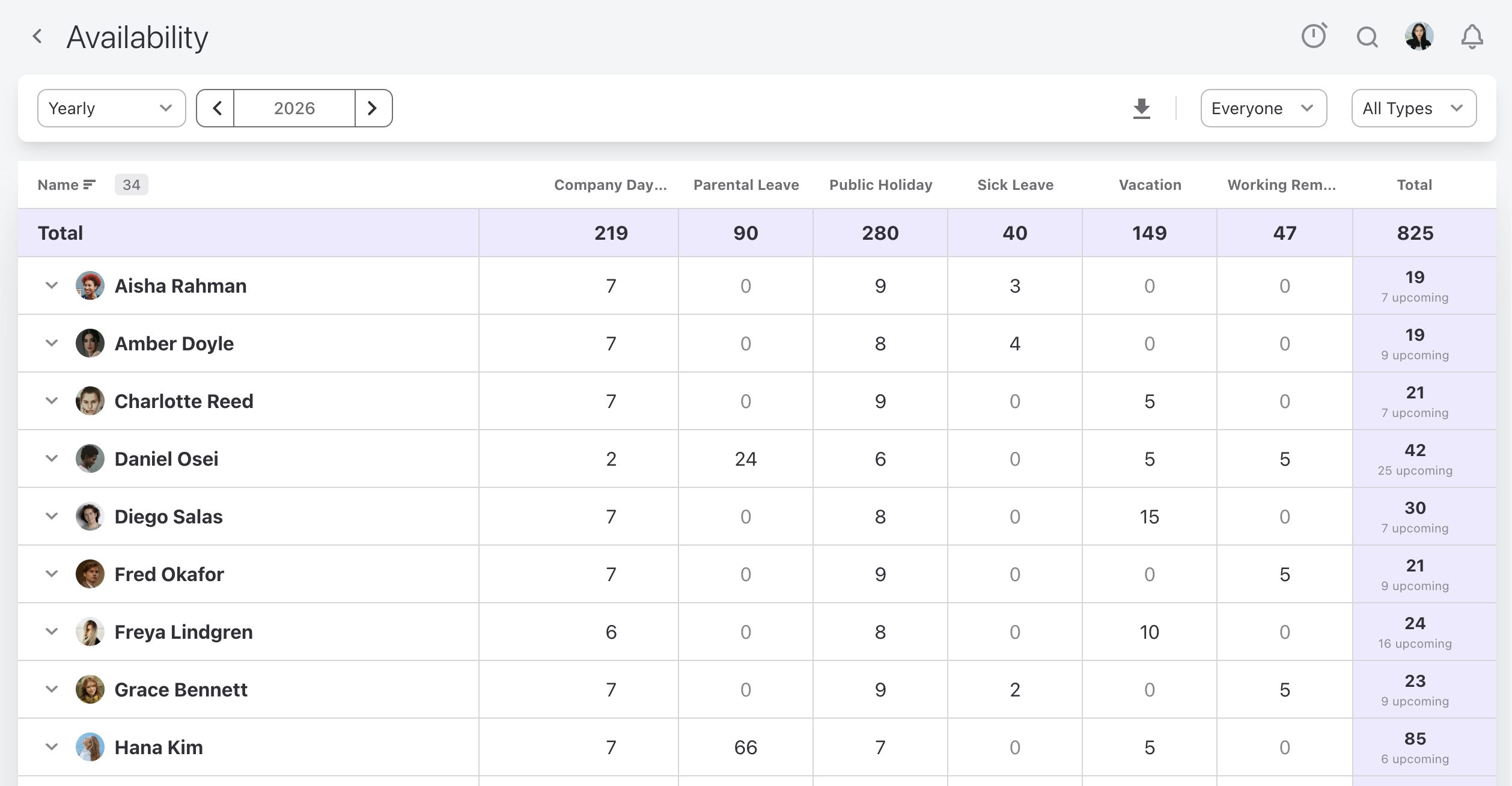Click the name Amber Doyle
The height and width of the screenshot is (786, 1512).
pyautogui.click(x=174, y=343)
